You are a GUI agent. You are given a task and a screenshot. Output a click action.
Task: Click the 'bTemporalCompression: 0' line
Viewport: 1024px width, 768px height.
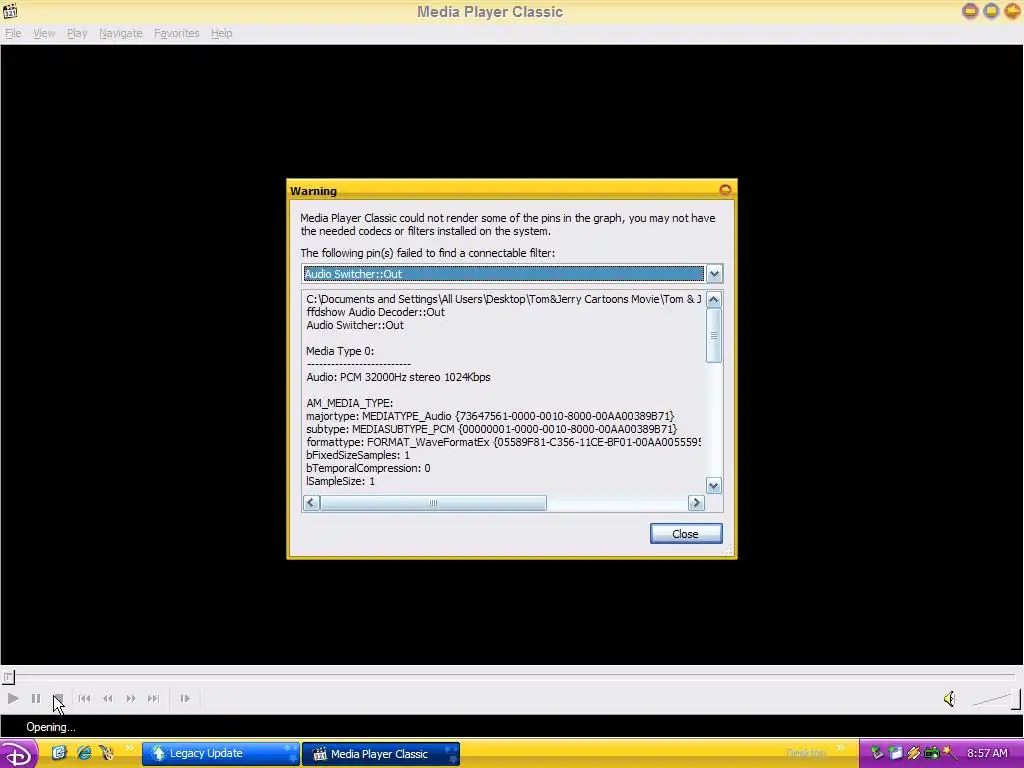tap(368, 468)
